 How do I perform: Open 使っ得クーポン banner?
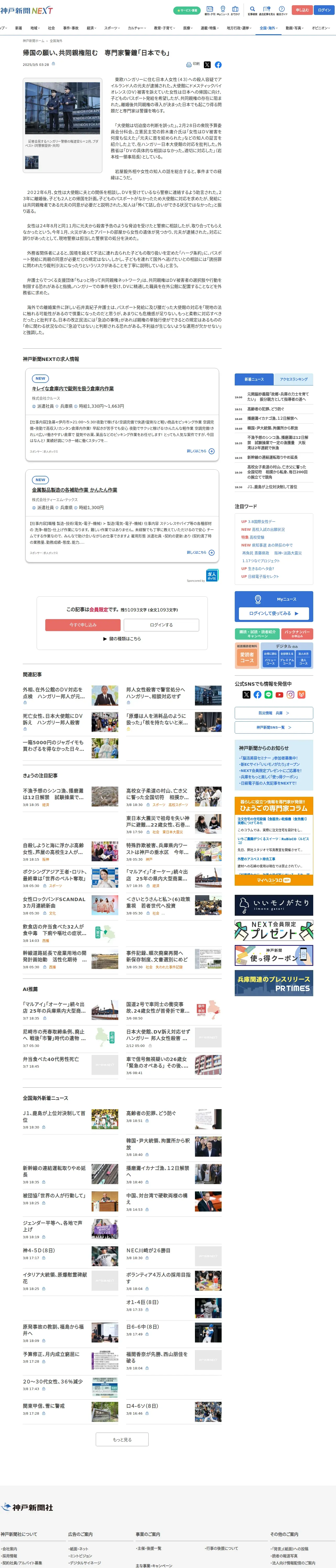coord(274,956)
